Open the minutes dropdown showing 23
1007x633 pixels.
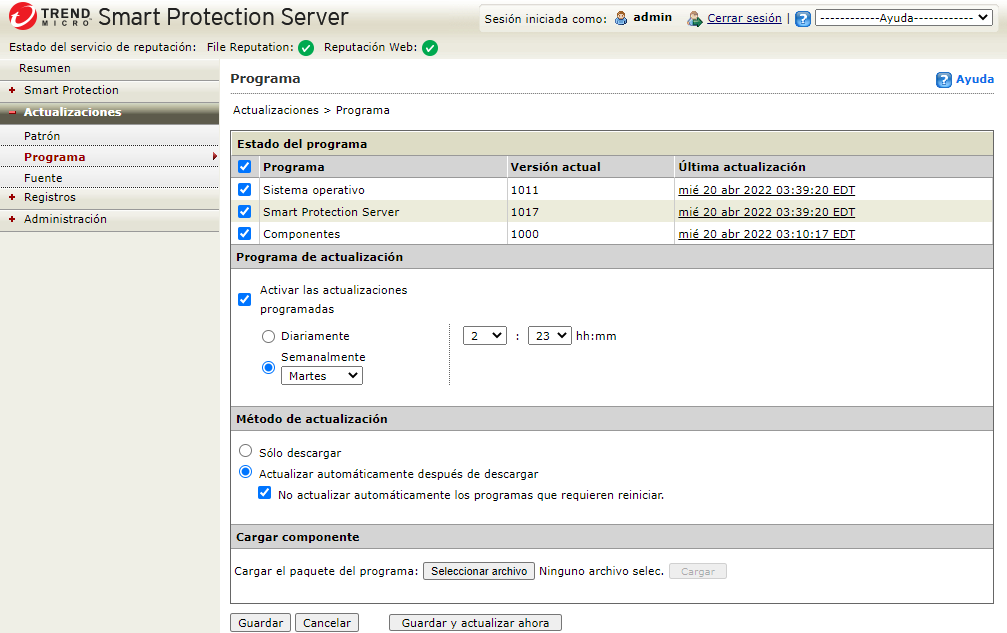549,336
